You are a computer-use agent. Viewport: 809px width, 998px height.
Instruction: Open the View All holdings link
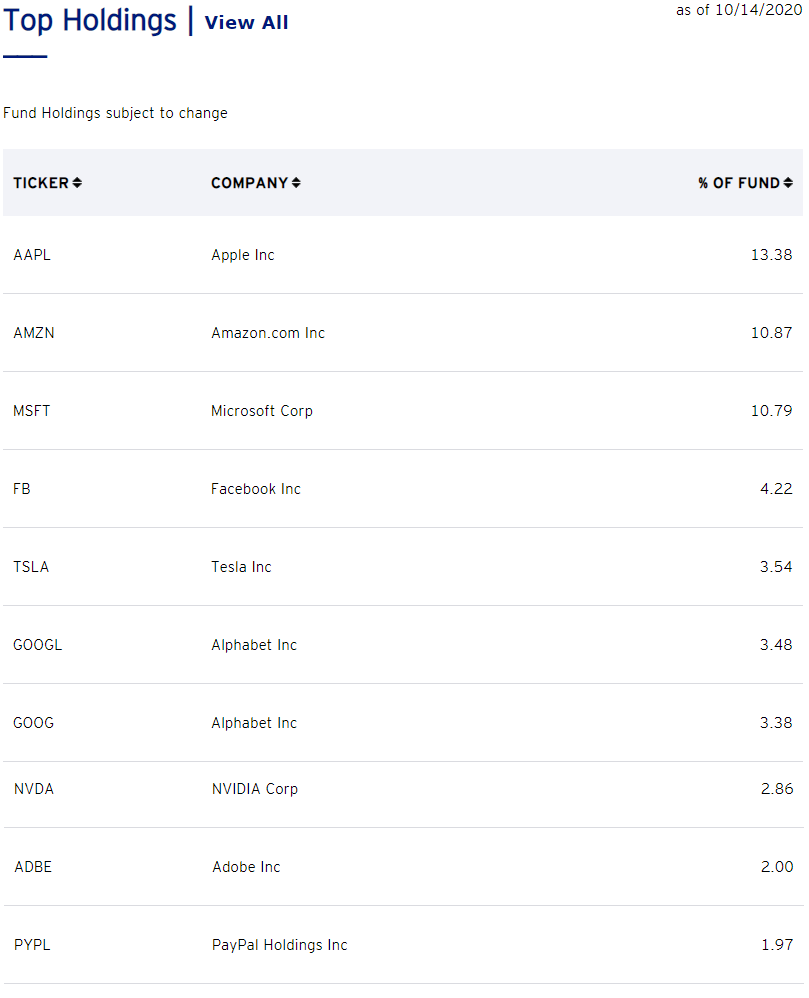point(246,22)
